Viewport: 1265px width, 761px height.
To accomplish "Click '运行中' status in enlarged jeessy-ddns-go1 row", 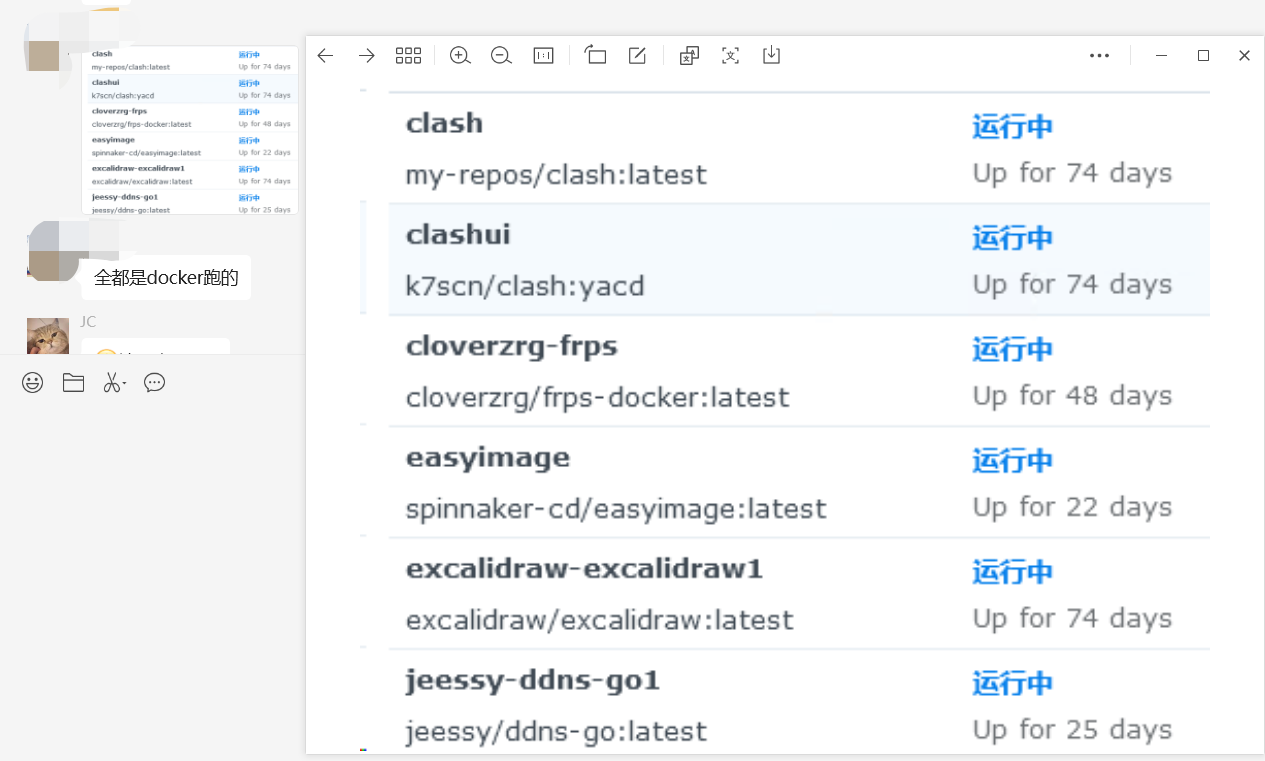I will (x=1013, y=683).
